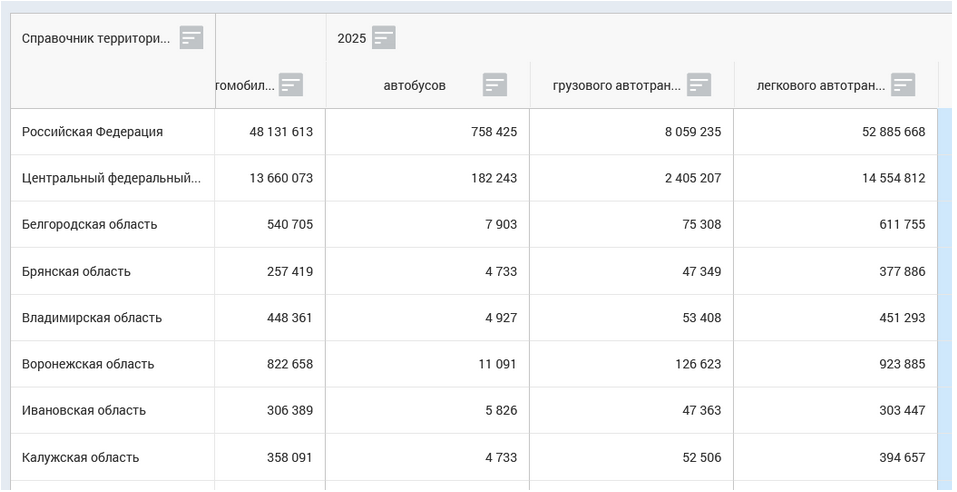Click Брянская область buses value 4 733
957x492 pixels.
pyautogui.click(x=502, y=272)
